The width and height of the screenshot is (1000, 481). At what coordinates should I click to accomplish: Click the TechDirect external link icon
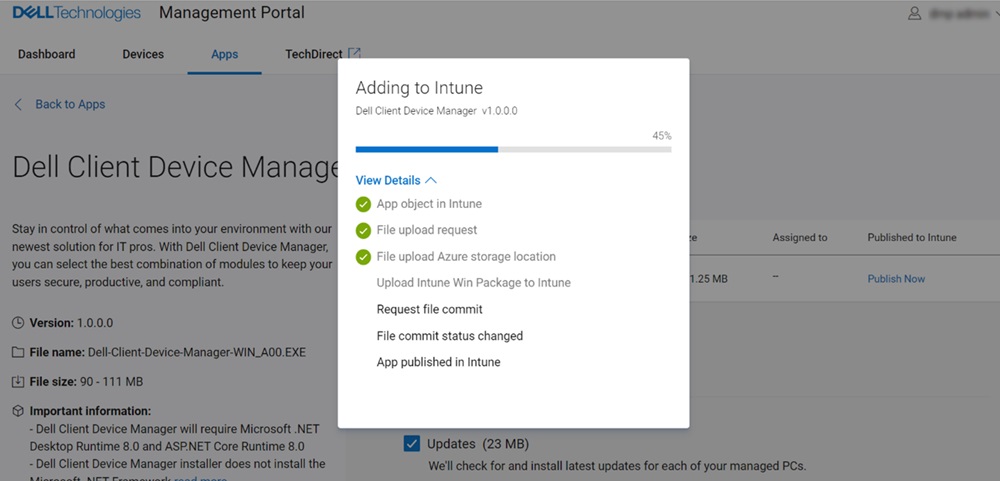354,54
